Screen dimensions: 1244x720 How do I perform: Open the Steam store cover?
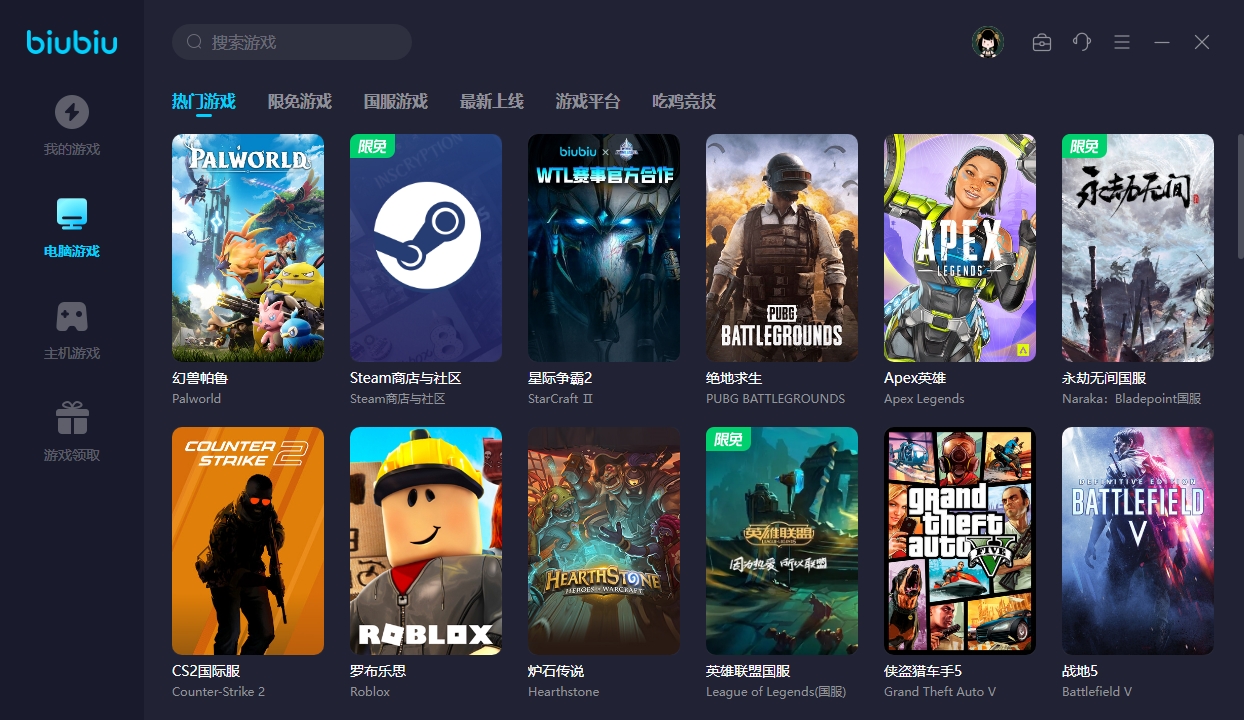(426, 248)
